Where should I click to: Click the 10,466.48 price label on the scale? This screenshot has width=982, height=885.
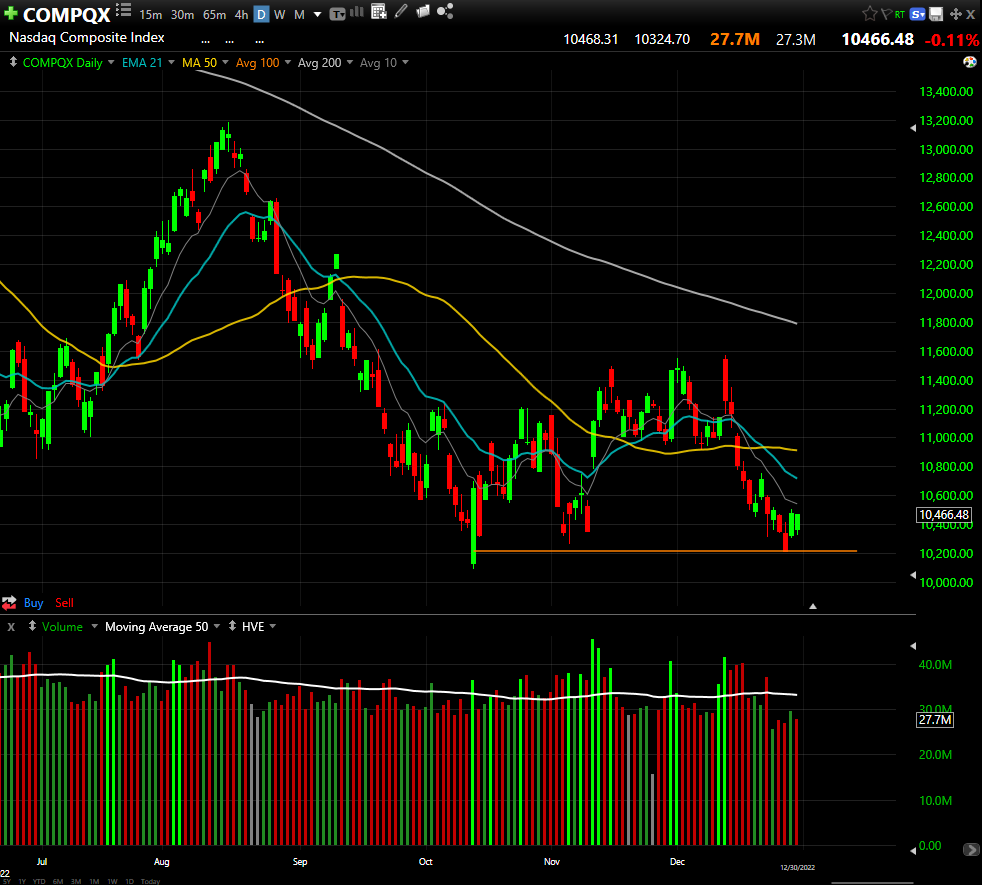tap(944, 515)
